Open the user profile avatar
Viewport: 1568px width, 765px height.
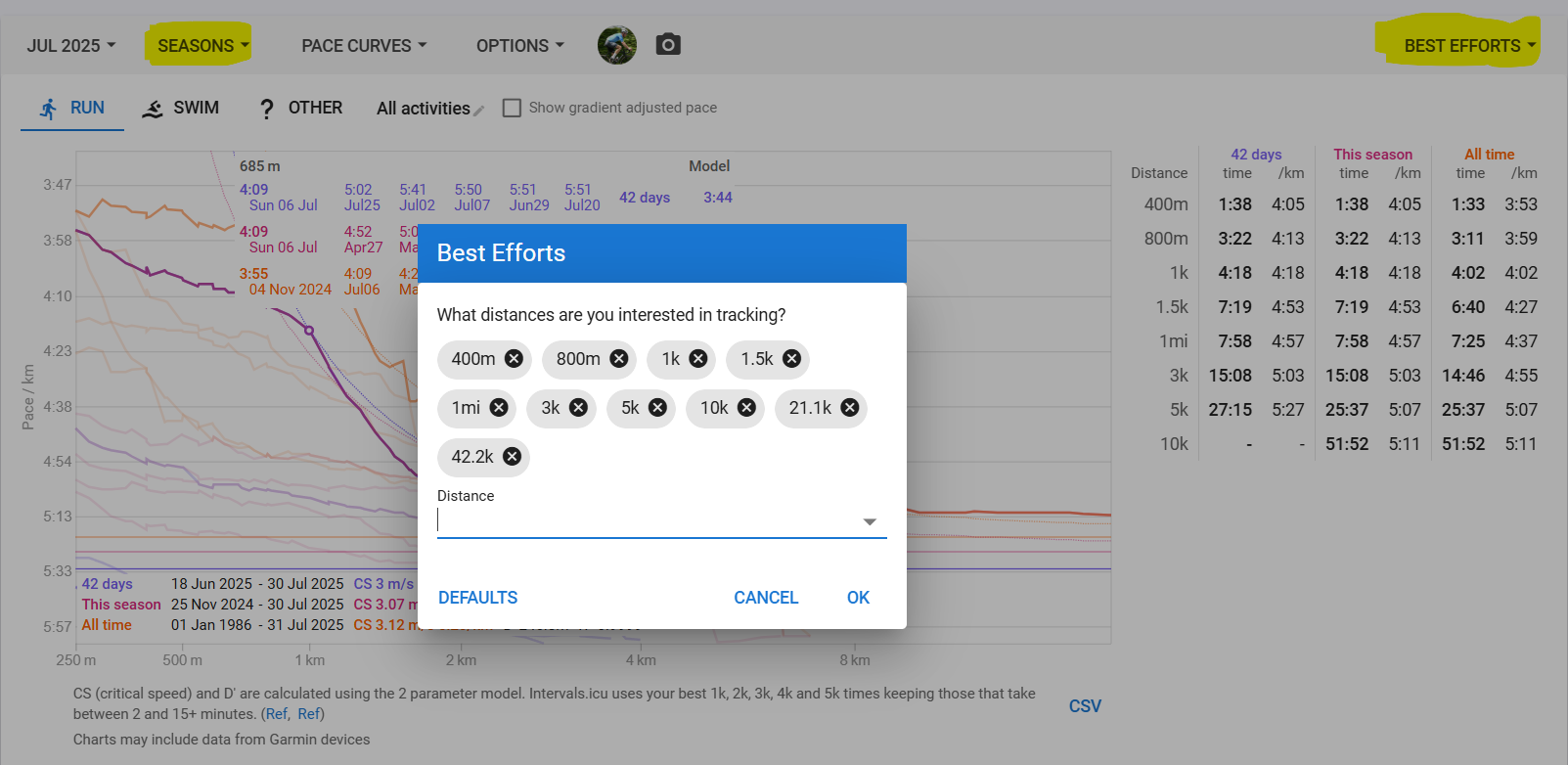pos(617,45)
